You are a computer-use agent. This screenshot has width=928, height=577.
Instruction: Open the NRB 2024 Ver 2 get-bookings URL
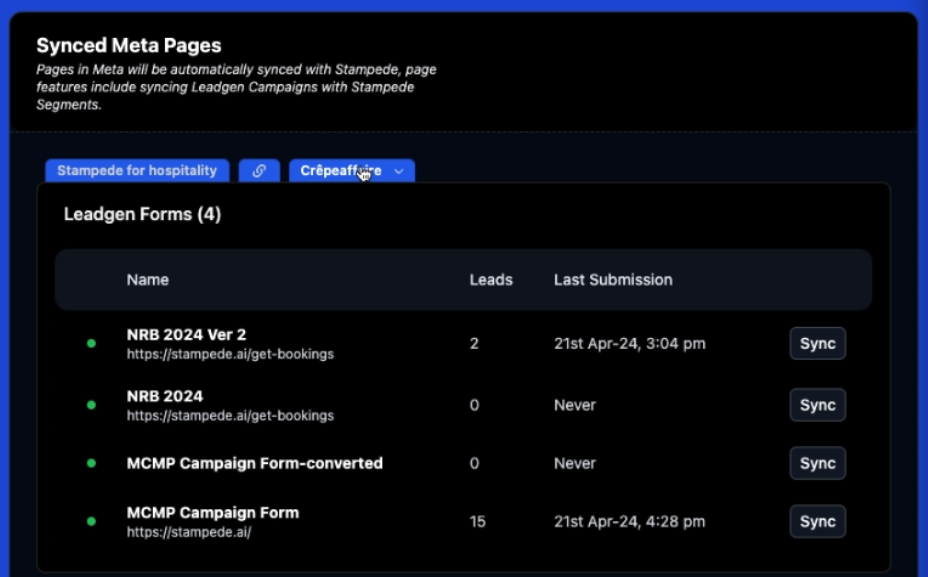[x=230, y=354]
